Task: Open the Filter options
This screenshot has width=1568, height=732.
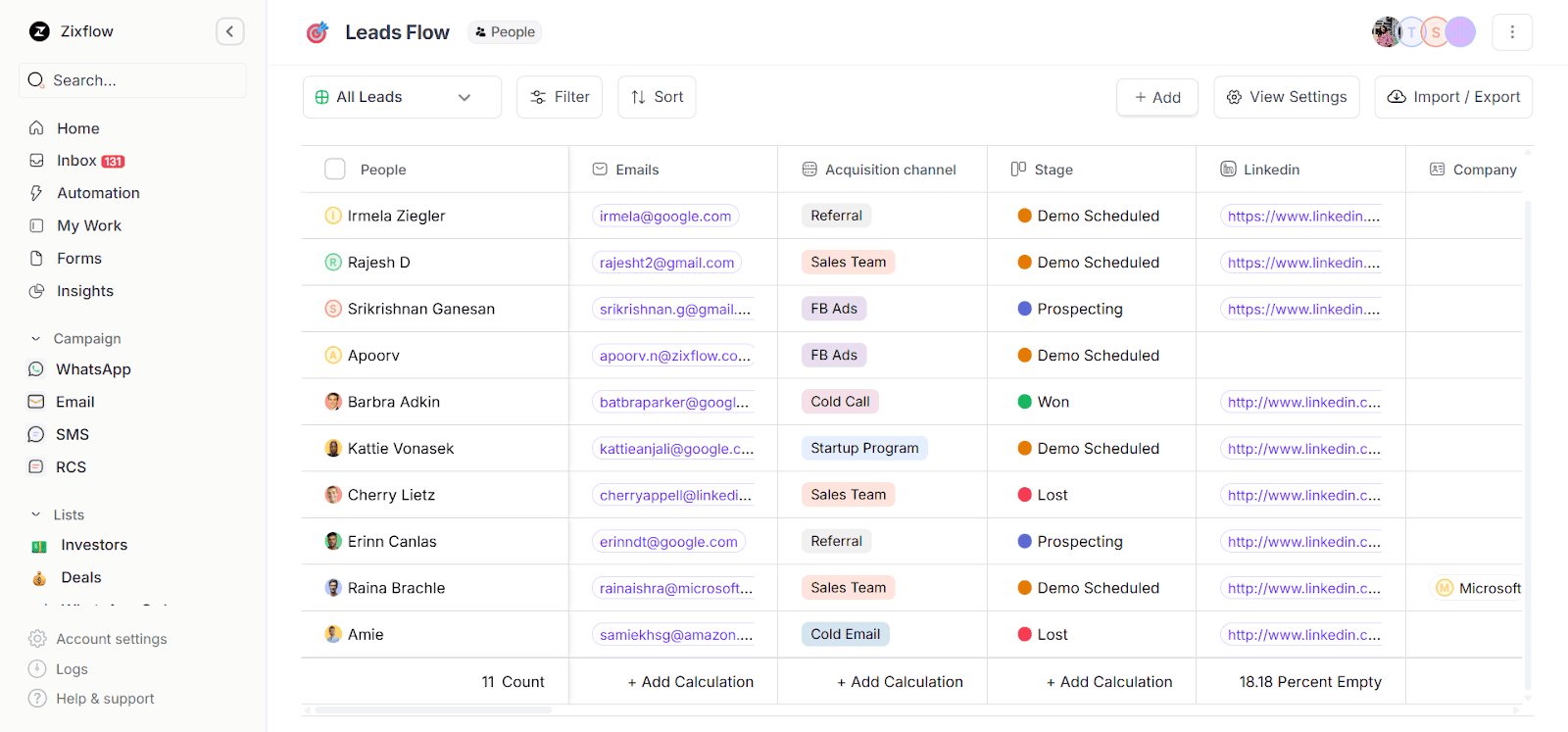Action: [560, 97]
